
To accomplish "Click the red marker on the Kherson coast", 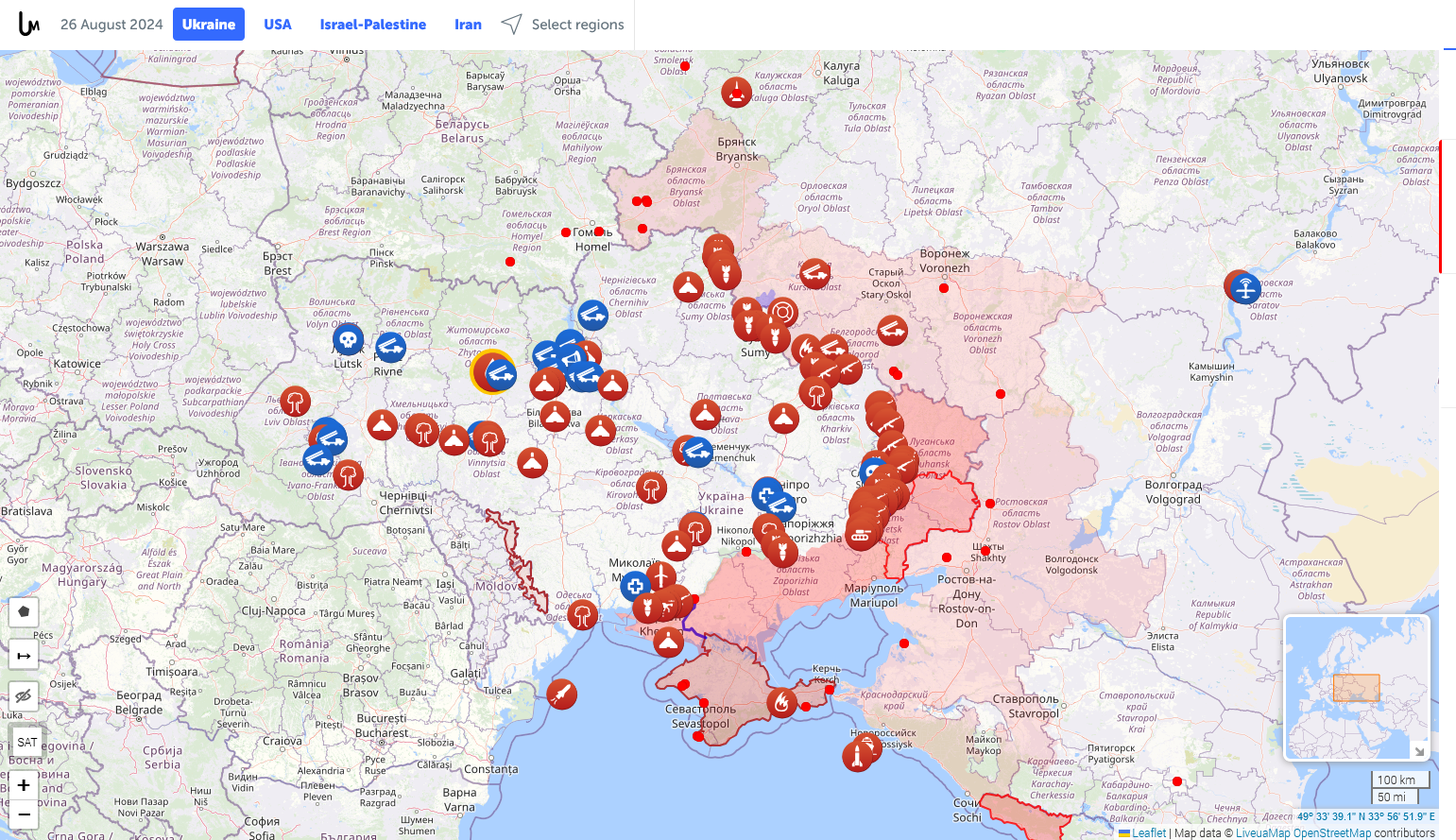I will (668, 642).
